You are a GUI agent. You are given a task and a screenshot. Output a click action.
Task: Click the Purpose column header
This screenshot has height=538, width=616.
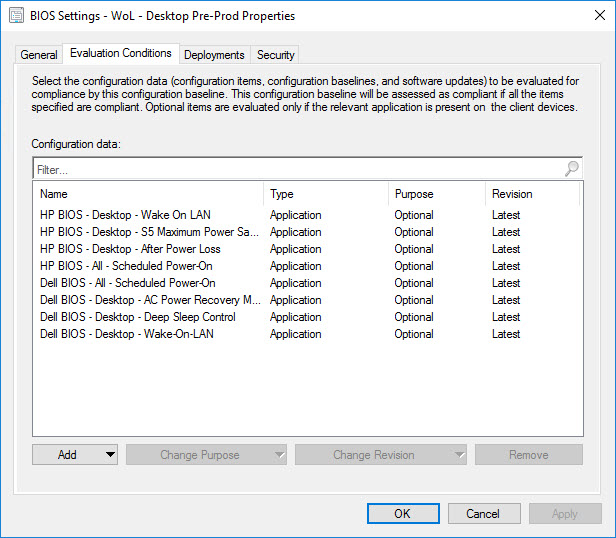[436, 194]
